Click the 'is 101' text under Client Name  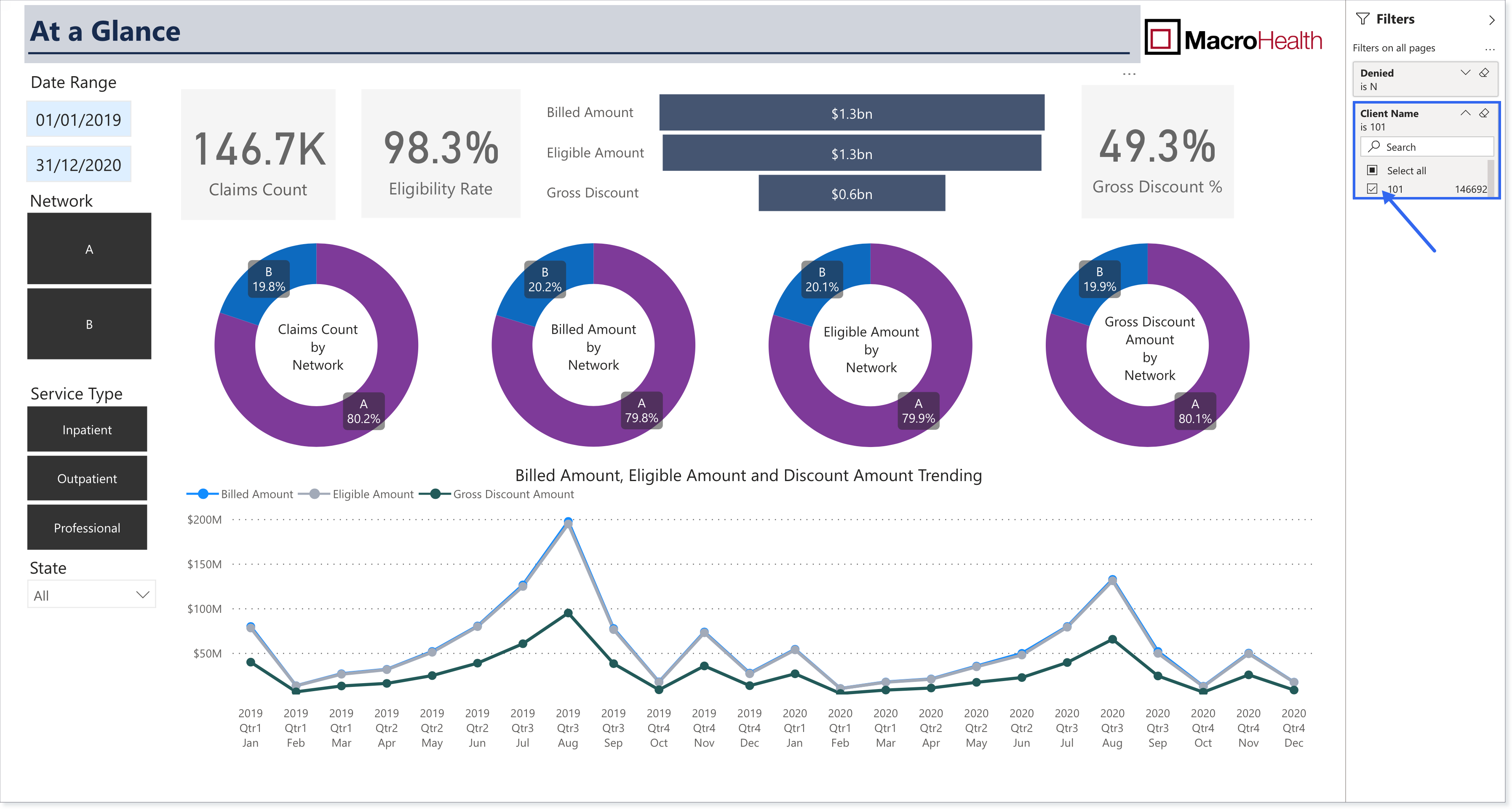[1372, 127]
